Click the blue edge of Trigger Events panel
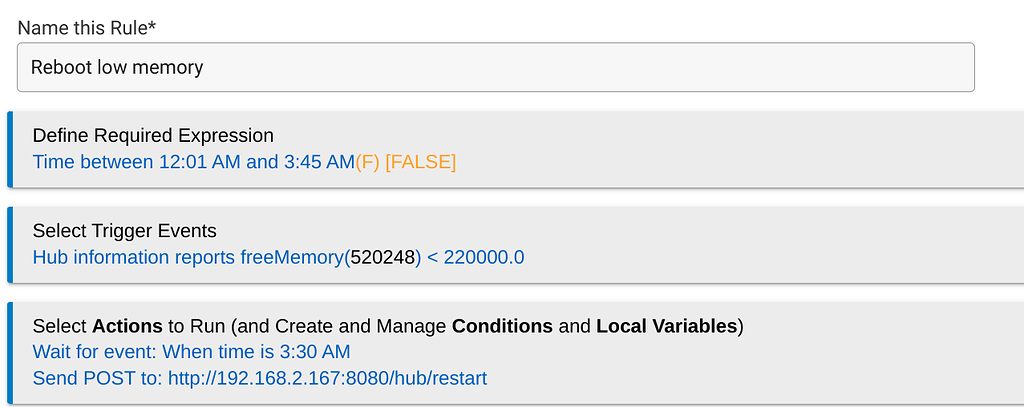Viewport: 1024px width, 407px height. (x=11, y=245)
